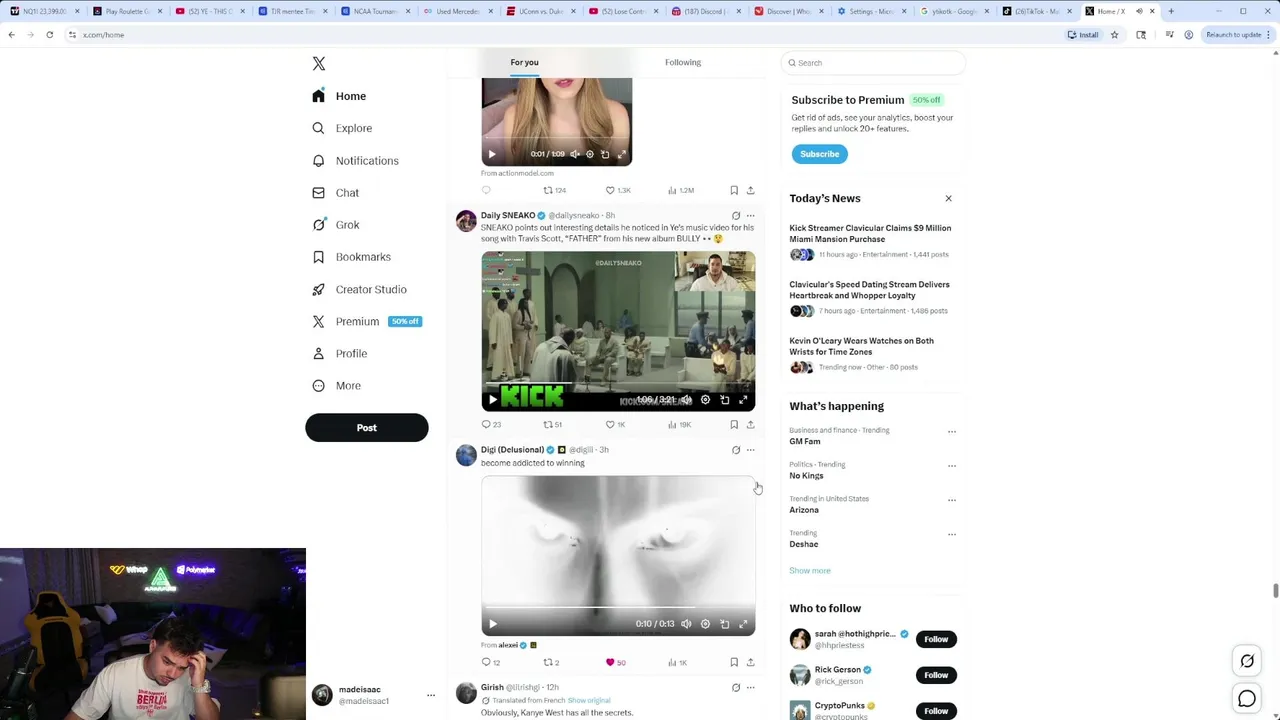
Task: Close the Today's News panel
Action: point(948,198)
